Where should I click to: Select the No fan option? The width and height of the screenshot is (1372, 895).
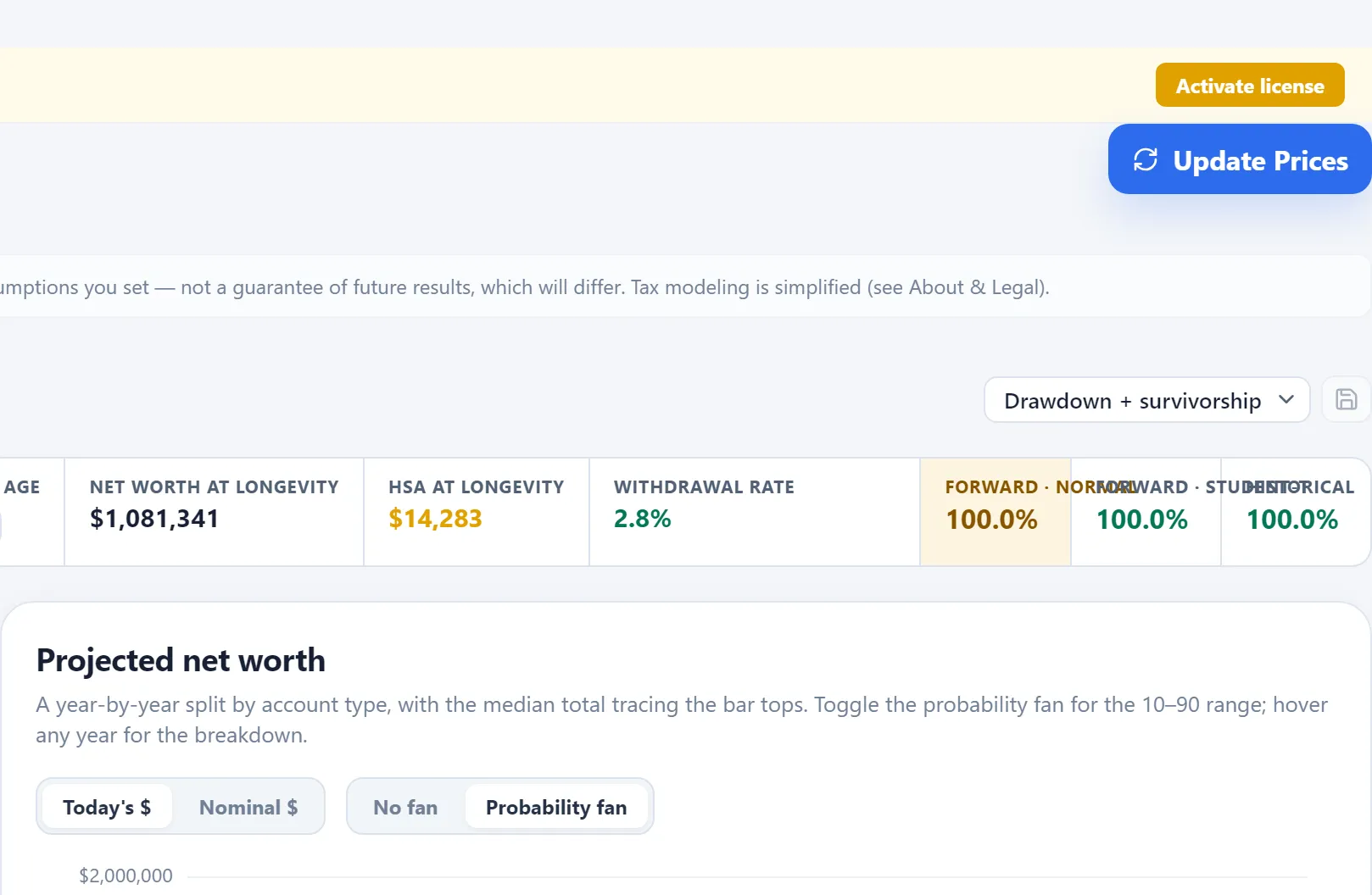click(x=405, y=807)
